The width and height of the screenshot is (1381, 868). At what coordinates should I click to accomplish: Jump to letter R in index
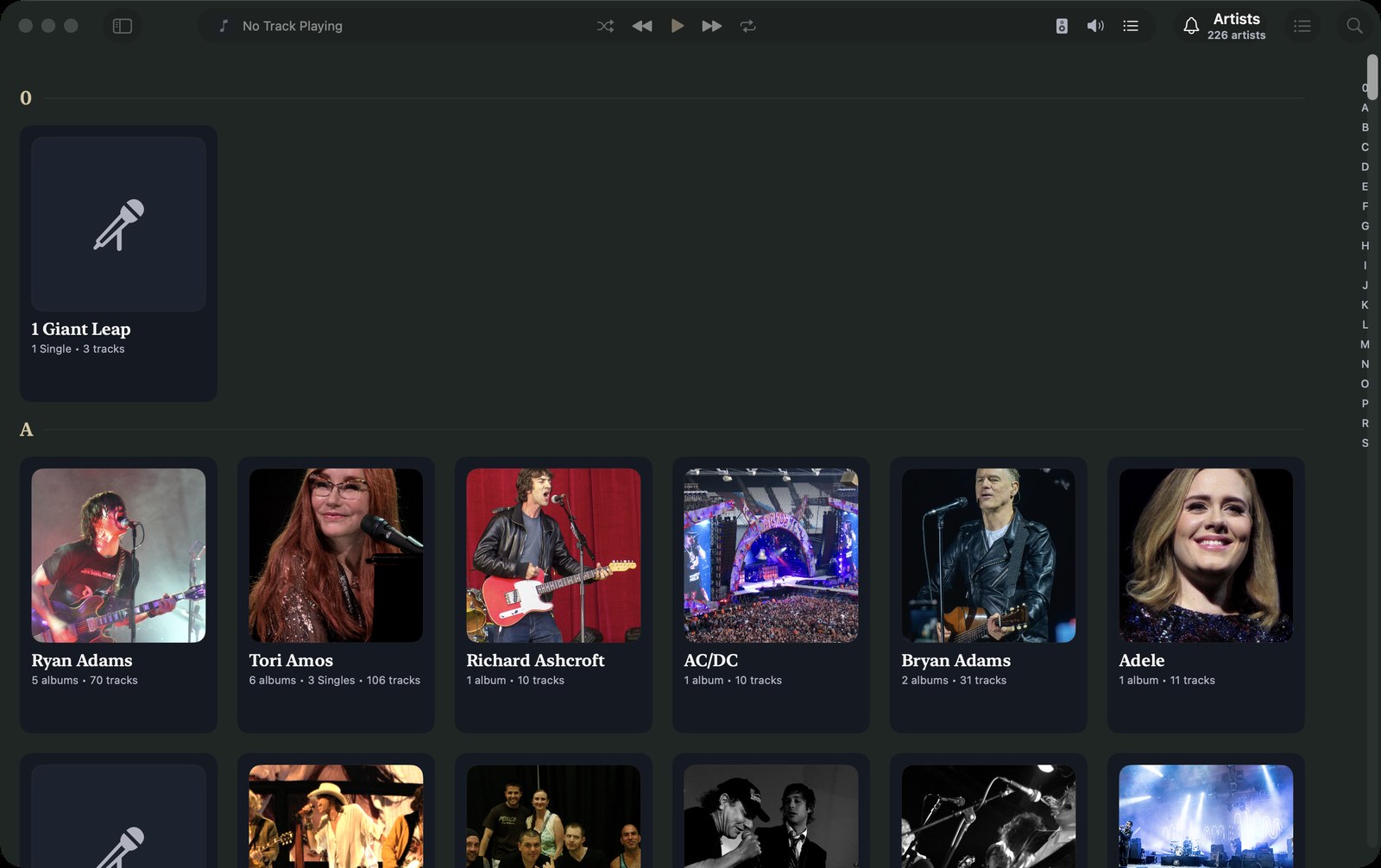(x=1365, y=424)
